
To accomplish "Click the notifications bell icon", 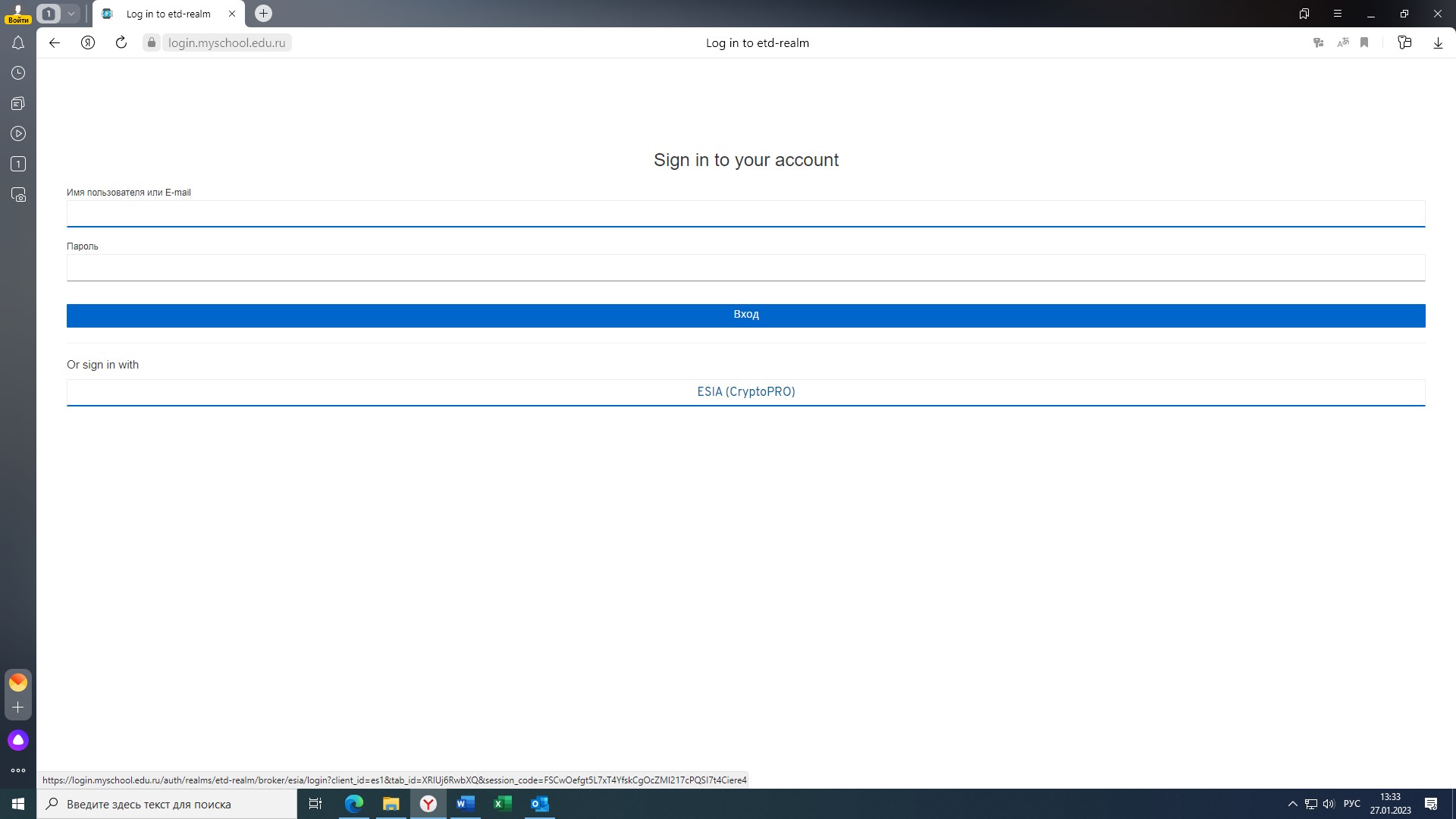I will pyautogui.click(x=18, y=42).
